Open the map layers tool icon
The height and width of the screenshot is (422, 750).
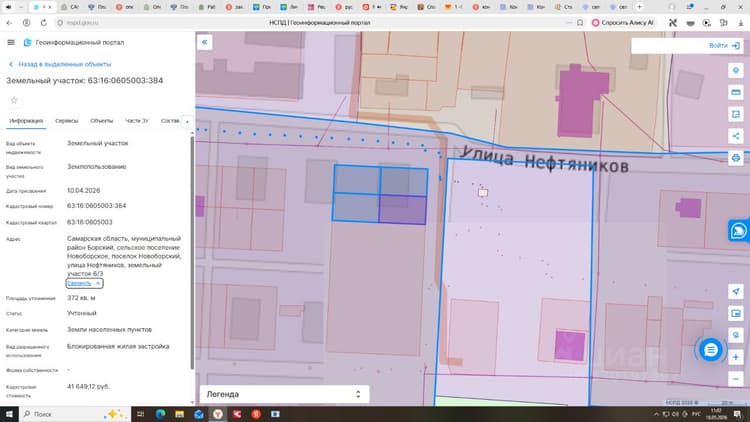click(736, 70)
